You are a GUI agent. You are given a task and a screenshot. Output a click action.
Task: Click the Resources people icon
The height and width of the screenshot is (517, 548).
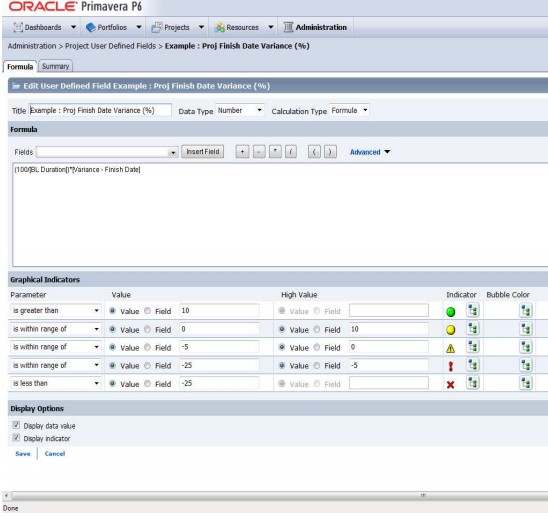(219, 27)
